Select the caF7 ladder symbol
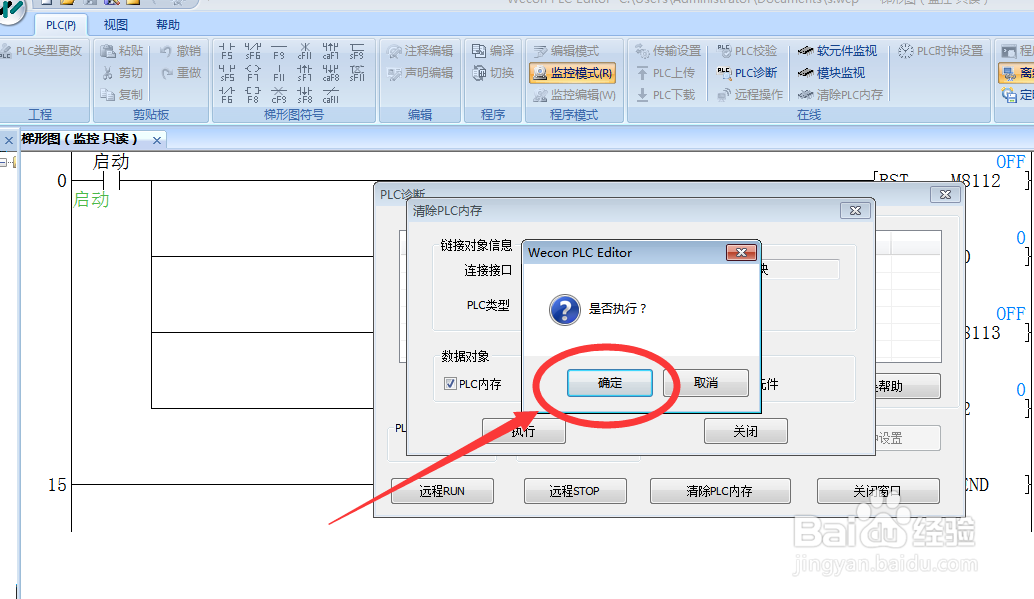 (x=330, y=51)
